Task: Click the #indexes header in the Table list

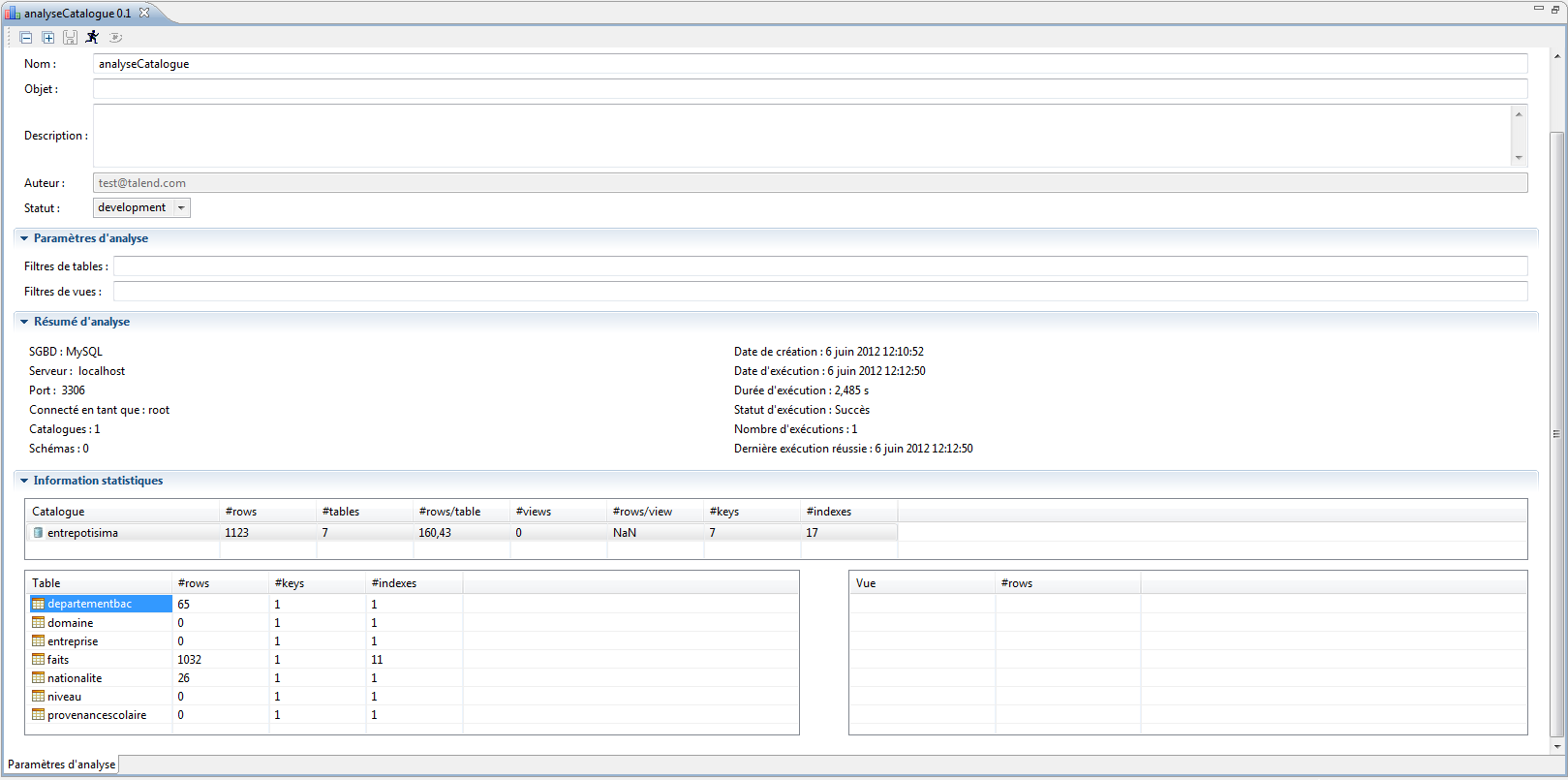Action: point(394,583)
